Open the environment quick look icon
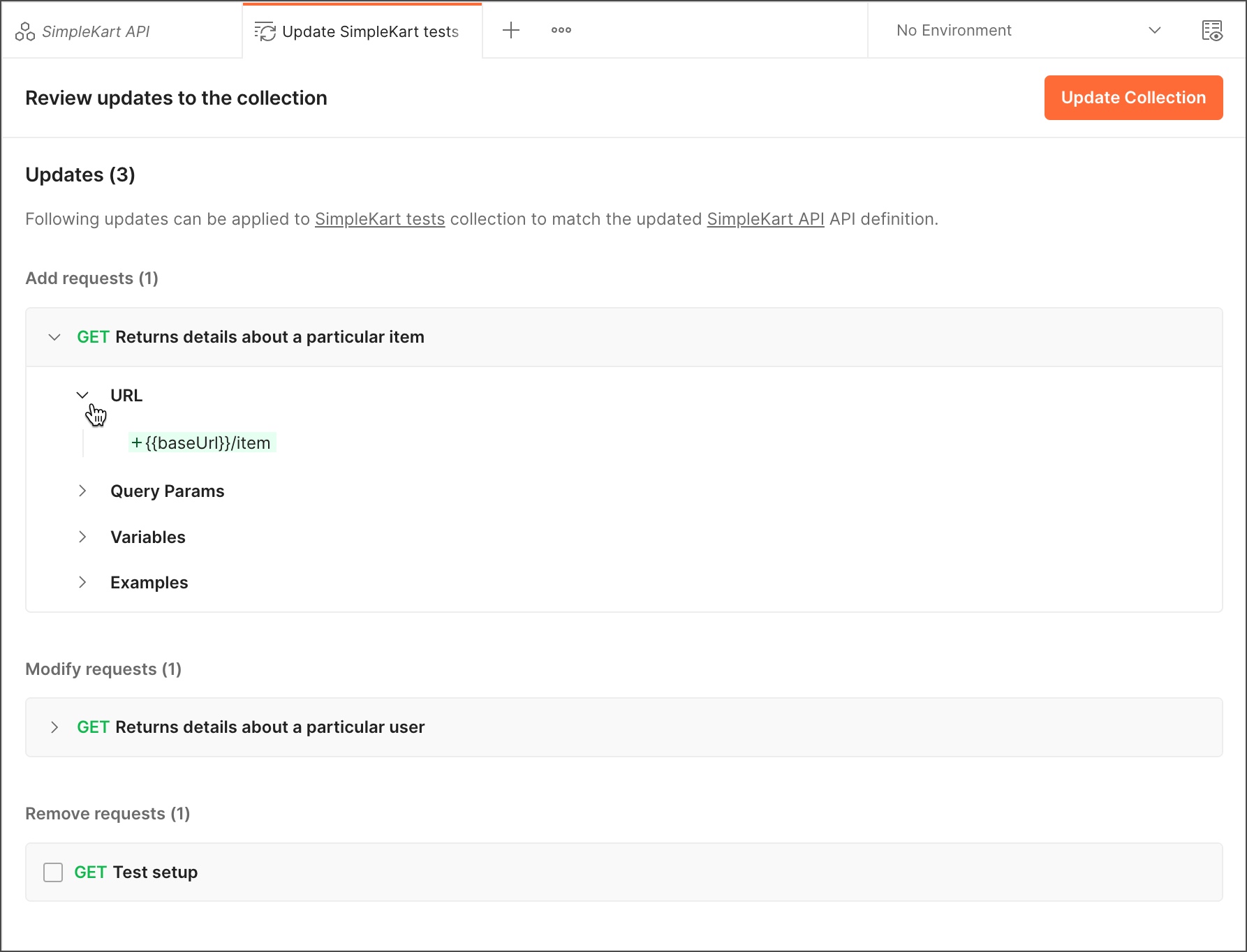1247x952 pixels. (x=1211, y=31)
